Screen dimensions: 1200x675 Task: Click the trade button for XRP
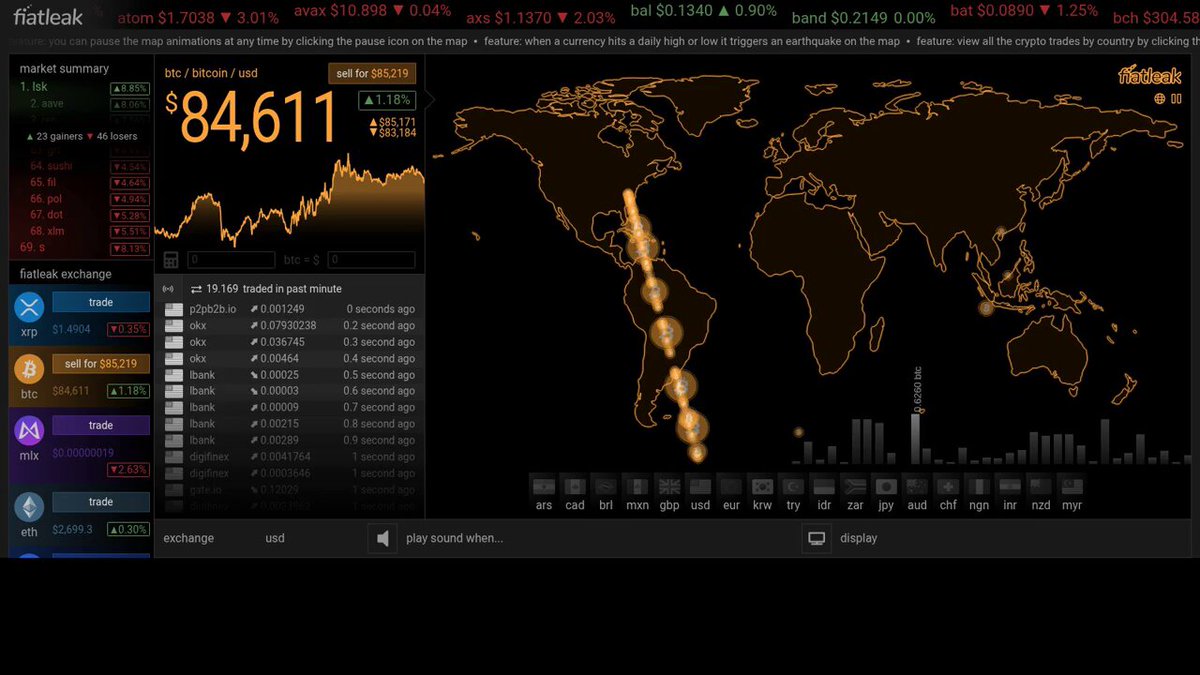(101, 302)
